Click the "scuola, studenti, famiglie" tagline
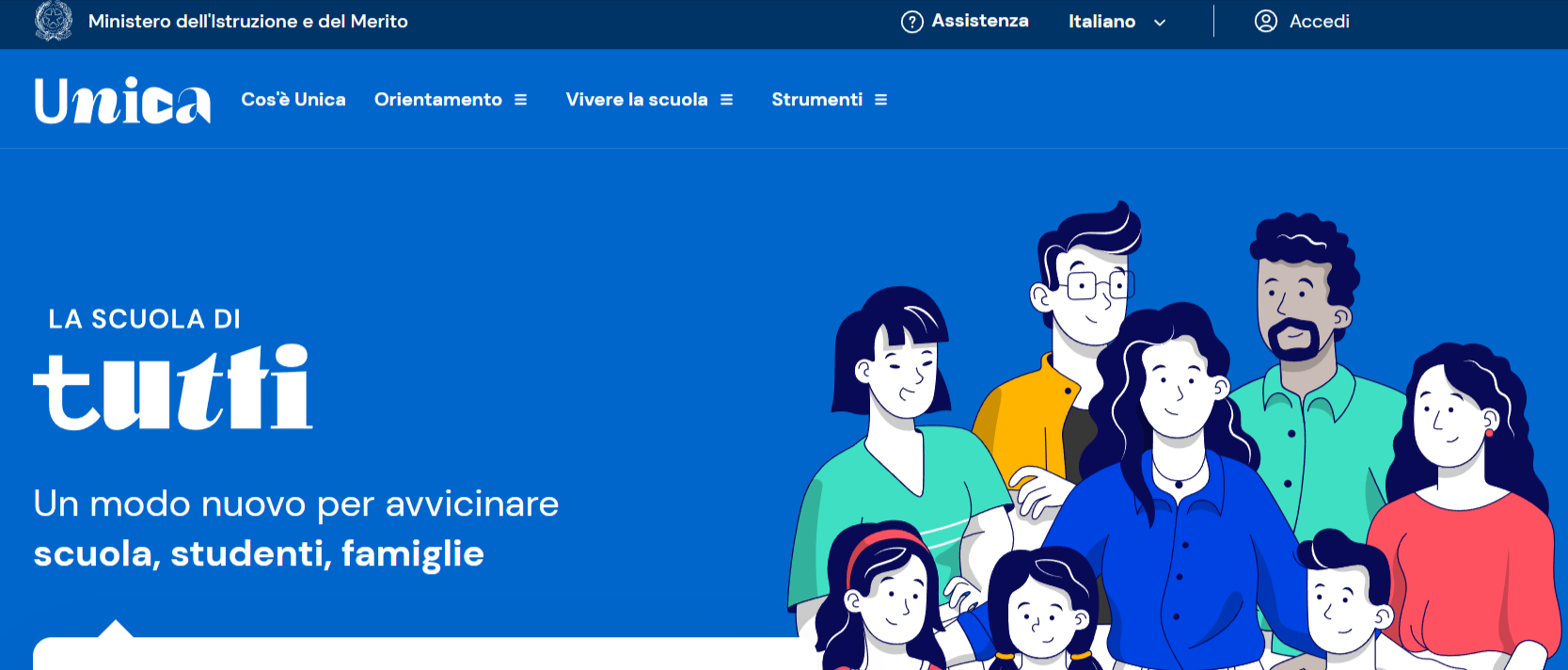This screenshot has width=1568, height=670. click(x=259, y=553)
